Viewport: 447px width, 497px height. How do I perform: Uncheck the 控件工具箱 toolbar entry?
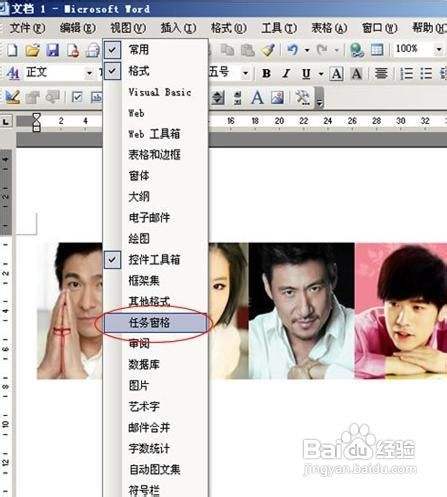click(155, 259)
